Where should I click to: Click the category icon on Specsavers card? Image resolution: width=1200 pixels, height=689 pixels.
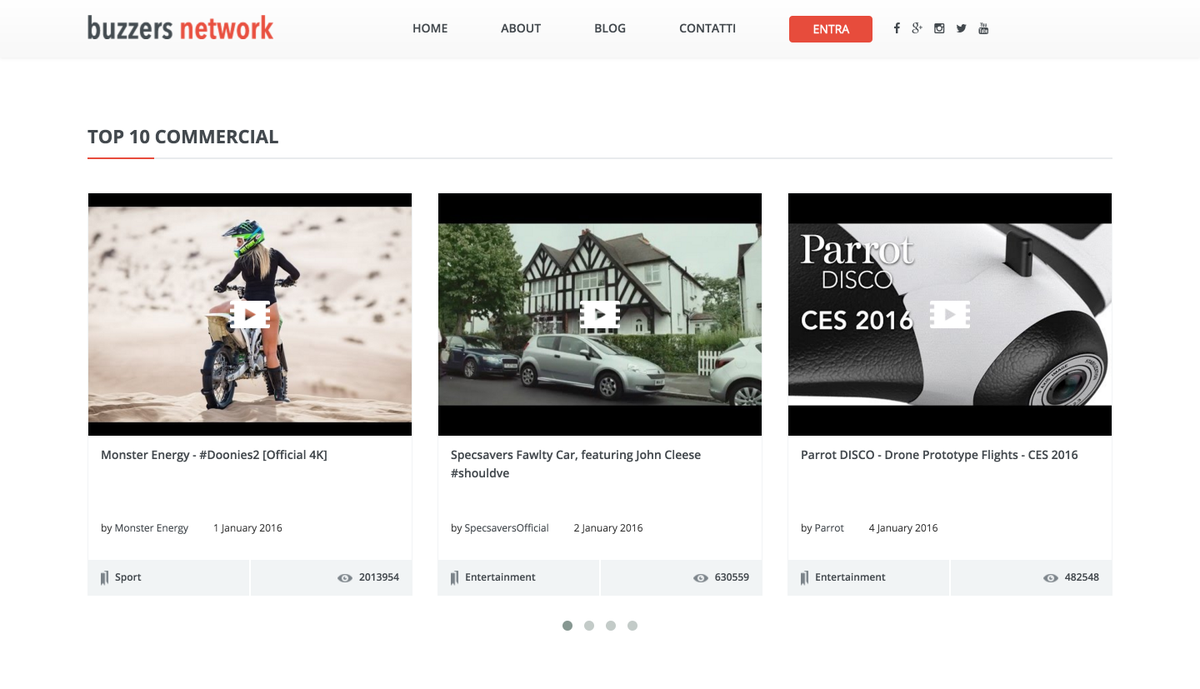(x=454, y=578)
